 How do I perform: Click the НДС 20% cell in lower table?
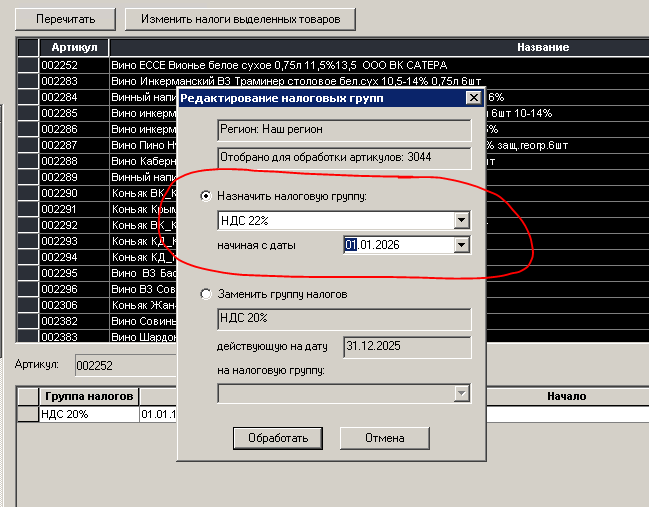(x=87, y=414)
